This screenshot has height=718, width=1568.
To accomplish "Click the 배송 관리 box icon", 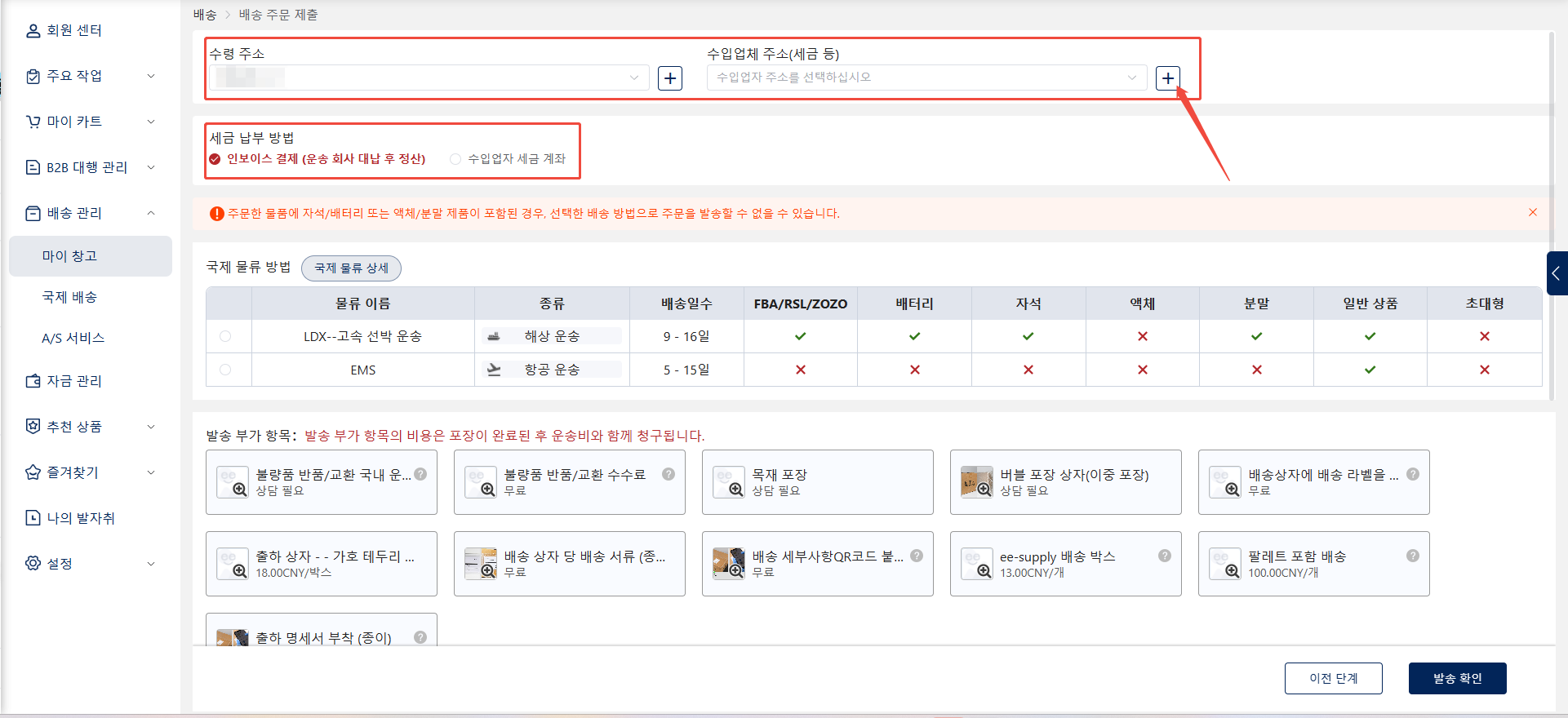I will point(33,213).
